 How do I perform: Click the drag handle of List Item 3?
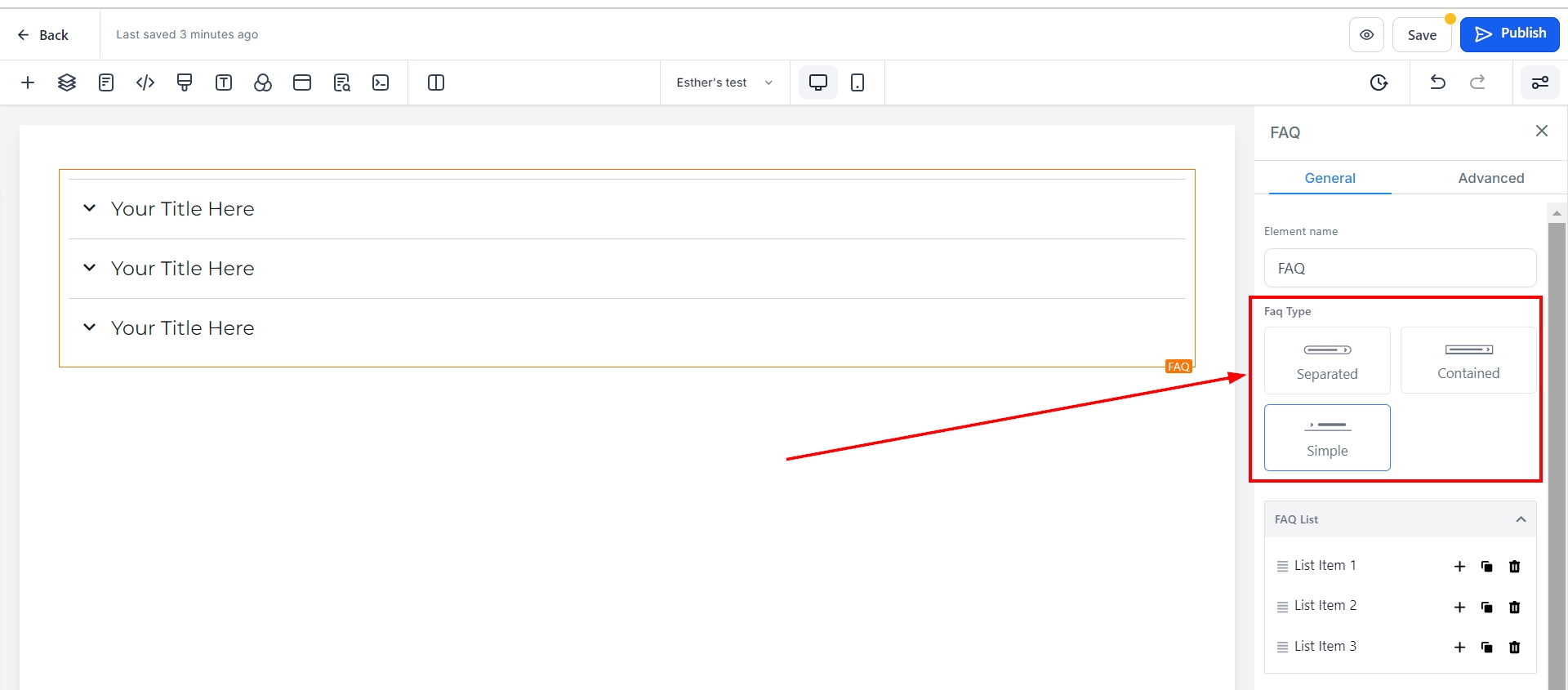click(x=1282, y=647)
